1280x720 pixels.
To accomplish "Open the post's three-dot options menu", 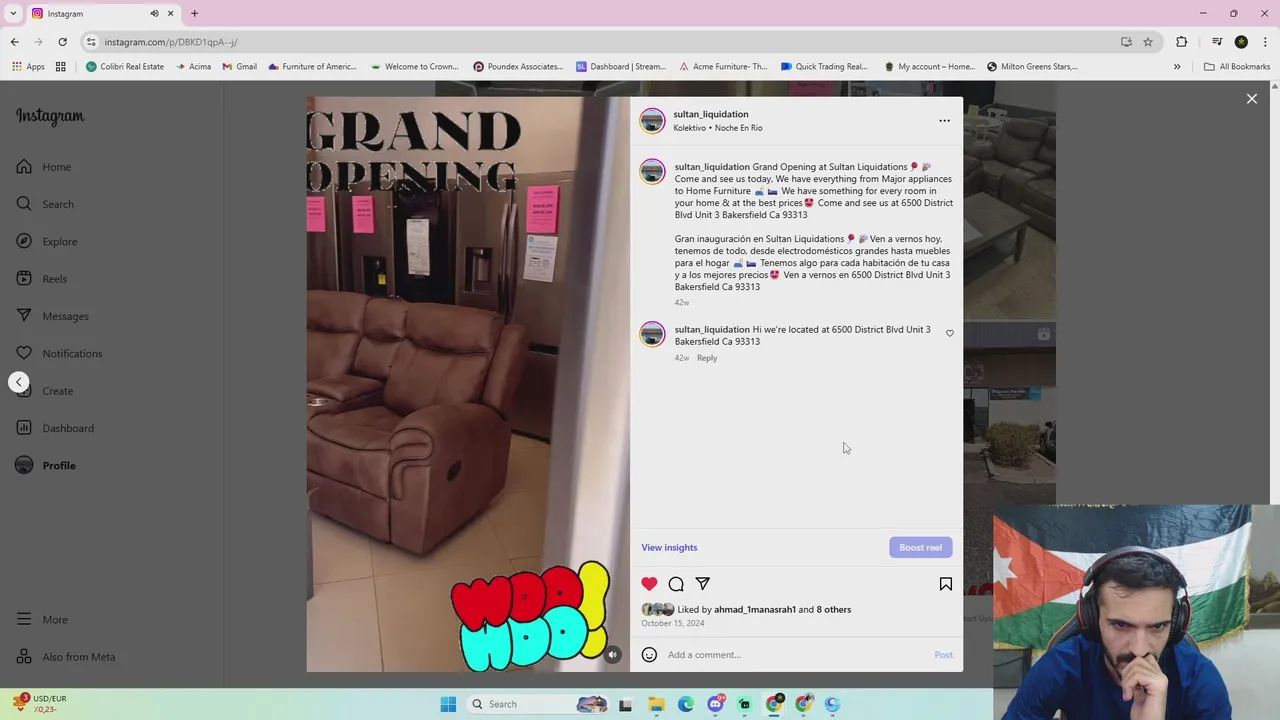I will 944,121.
